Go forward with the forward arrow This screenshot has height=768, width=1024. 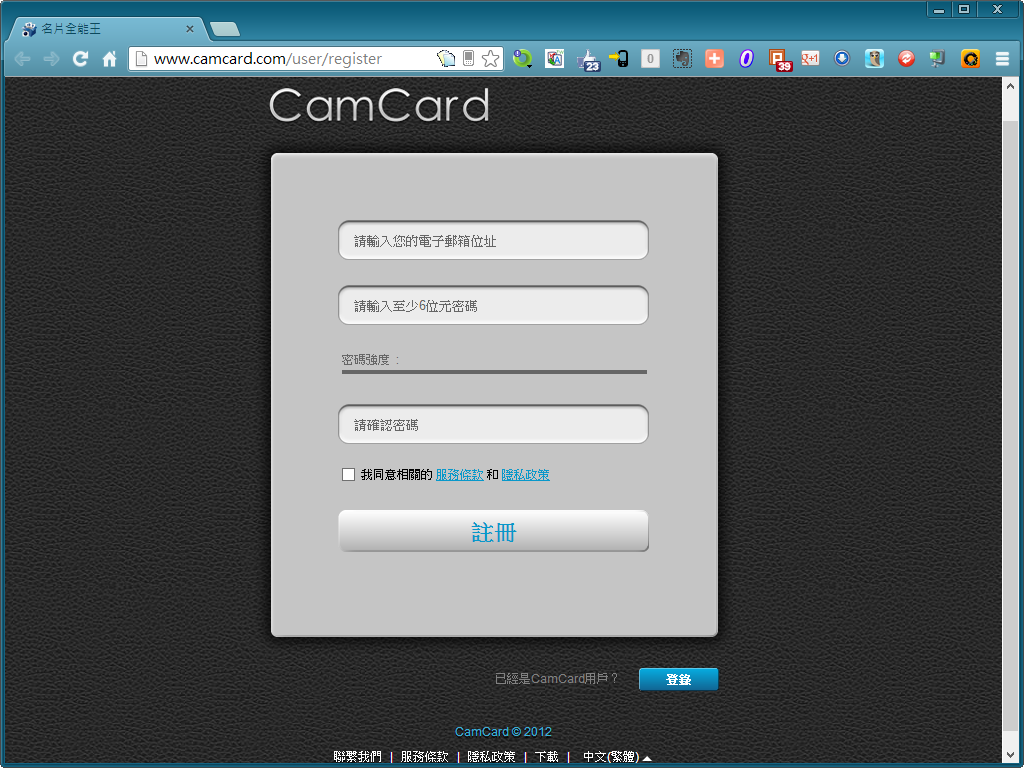(x=52, y=59)
